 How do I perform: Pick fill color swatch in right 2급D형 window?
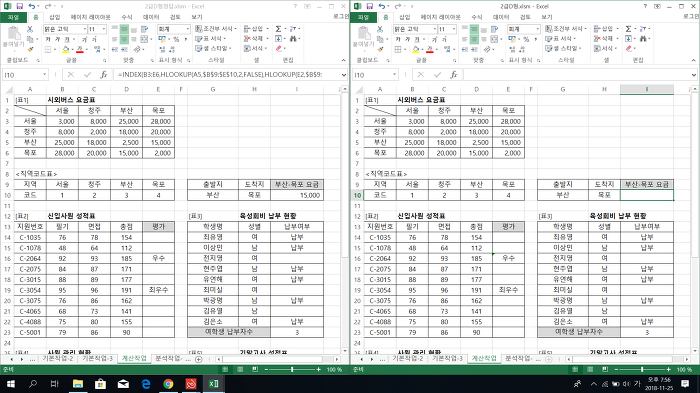(416, 49)
